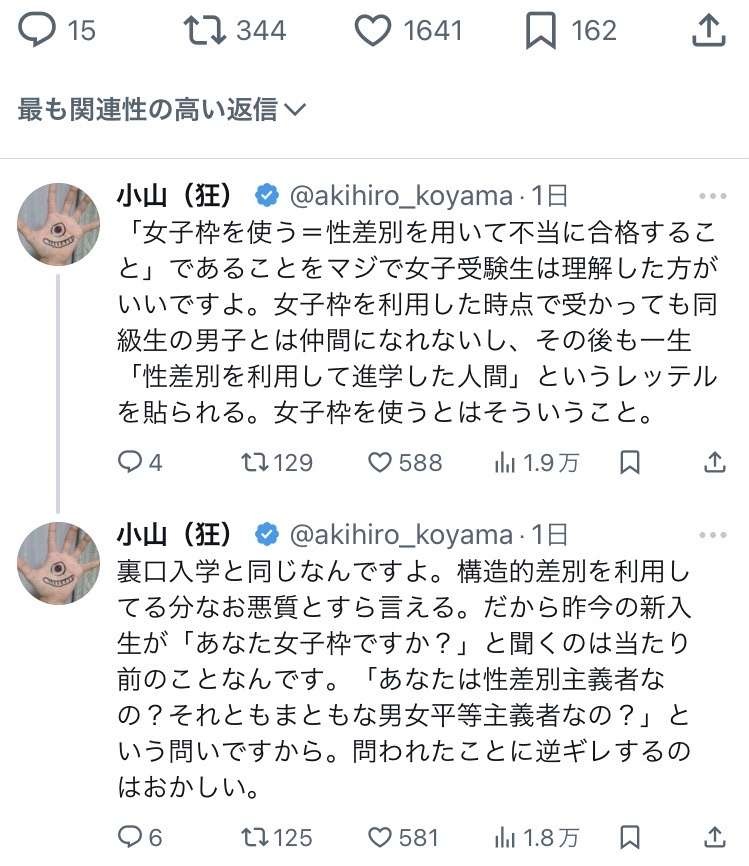Share the first reply
749x866 pixels.
(714, 462)
